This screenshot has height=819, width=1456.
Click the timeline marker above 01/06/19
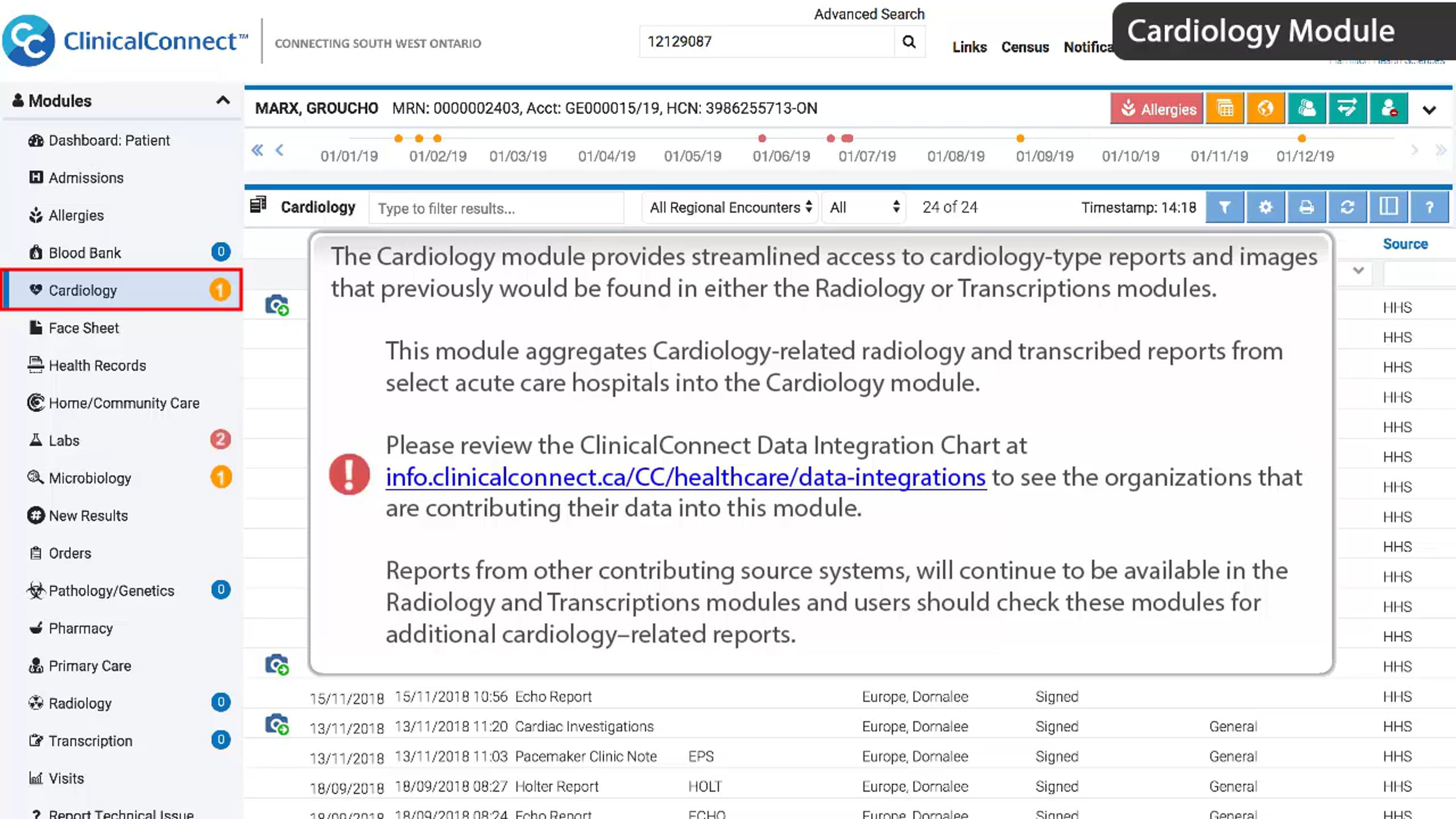(x=763, y=138)
